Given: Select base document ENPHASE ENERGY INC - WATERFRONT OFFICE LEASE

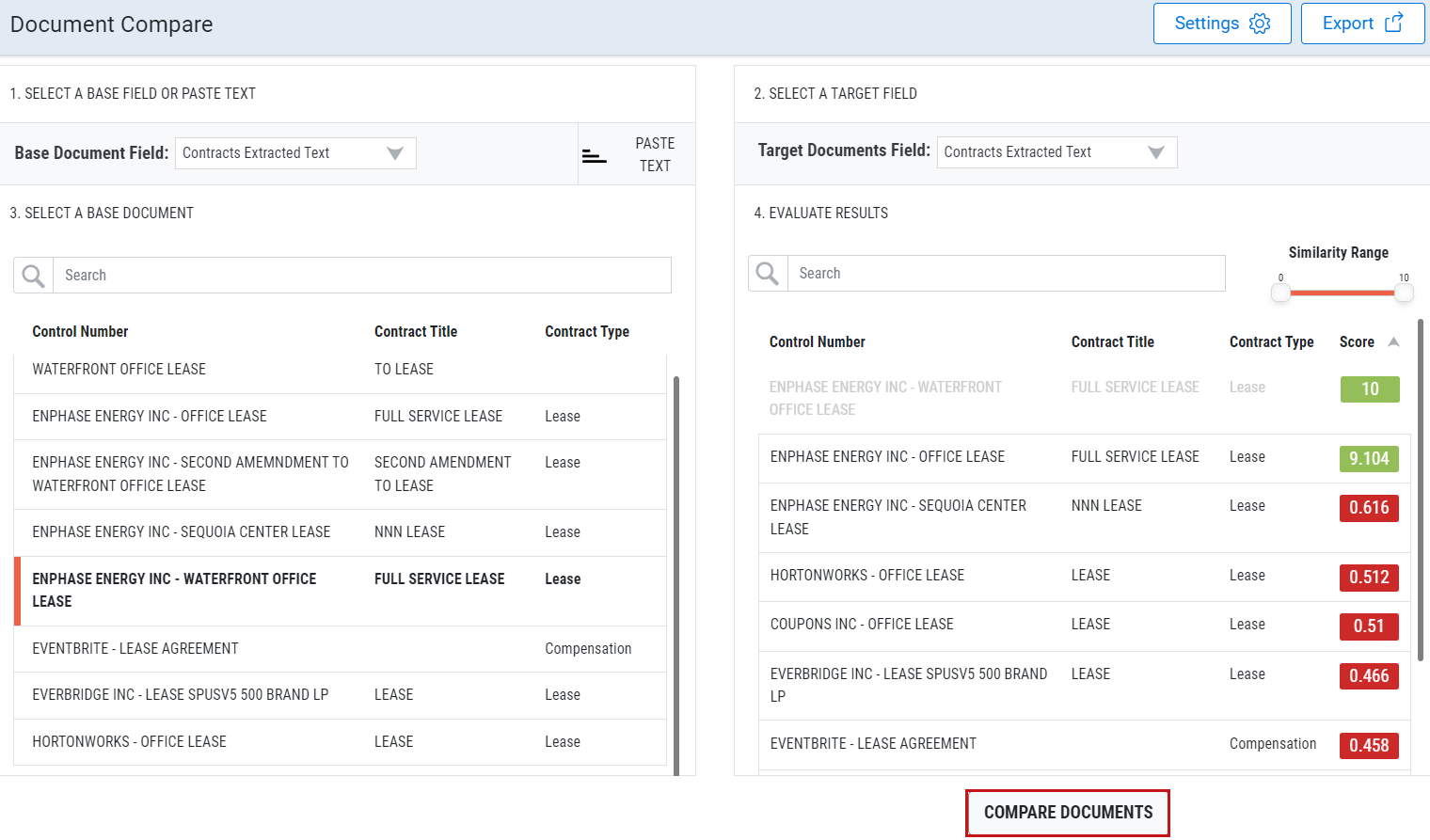Looking at the screenshot, I should point(340,591).
